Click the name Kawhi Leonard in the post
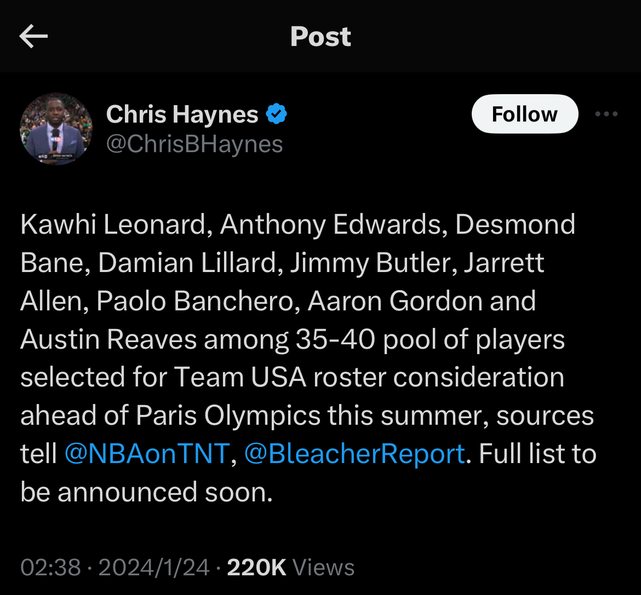641x595 pixels. click(x=110, y=224)
